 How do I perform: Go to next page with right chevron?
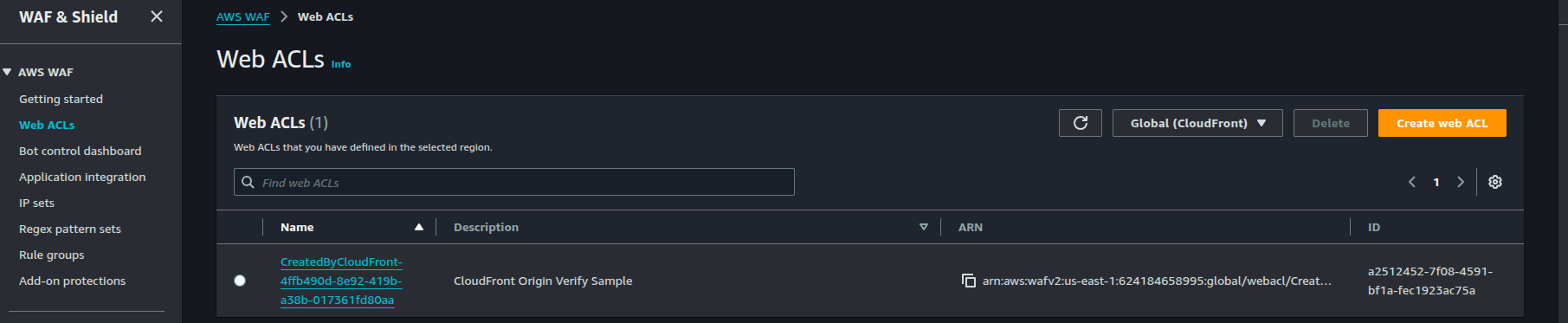pos(1461,182)
